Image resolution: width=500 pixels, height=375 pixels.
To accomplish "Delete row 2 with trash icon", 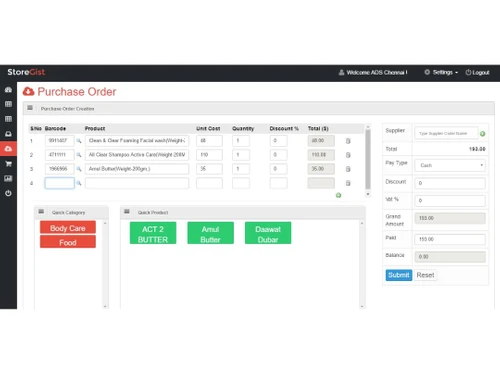I will point(348,155).
